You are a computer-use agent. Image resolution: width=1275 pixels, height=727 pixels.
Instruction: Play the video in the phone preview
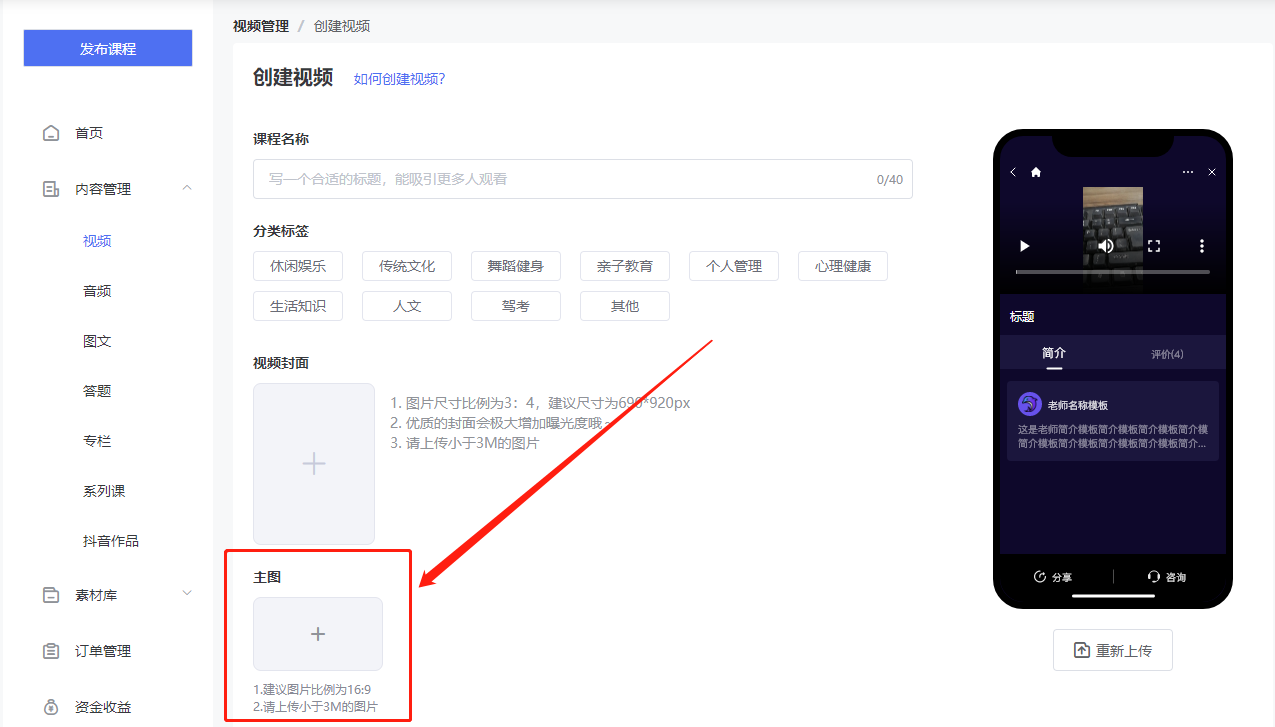click(x=1024, y=246)
